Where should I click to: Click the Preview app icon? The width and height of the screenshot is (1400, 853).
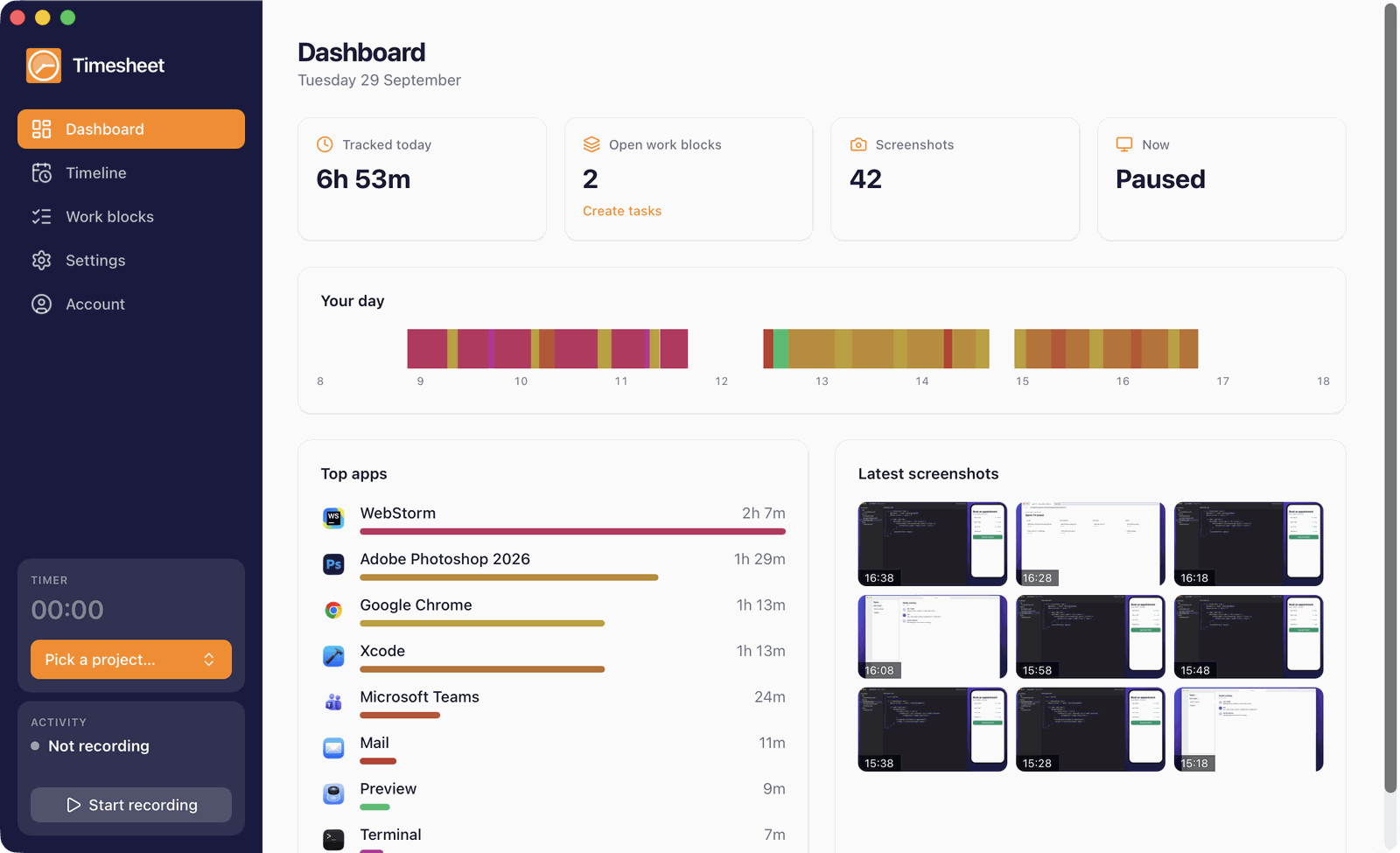point(333,794)
